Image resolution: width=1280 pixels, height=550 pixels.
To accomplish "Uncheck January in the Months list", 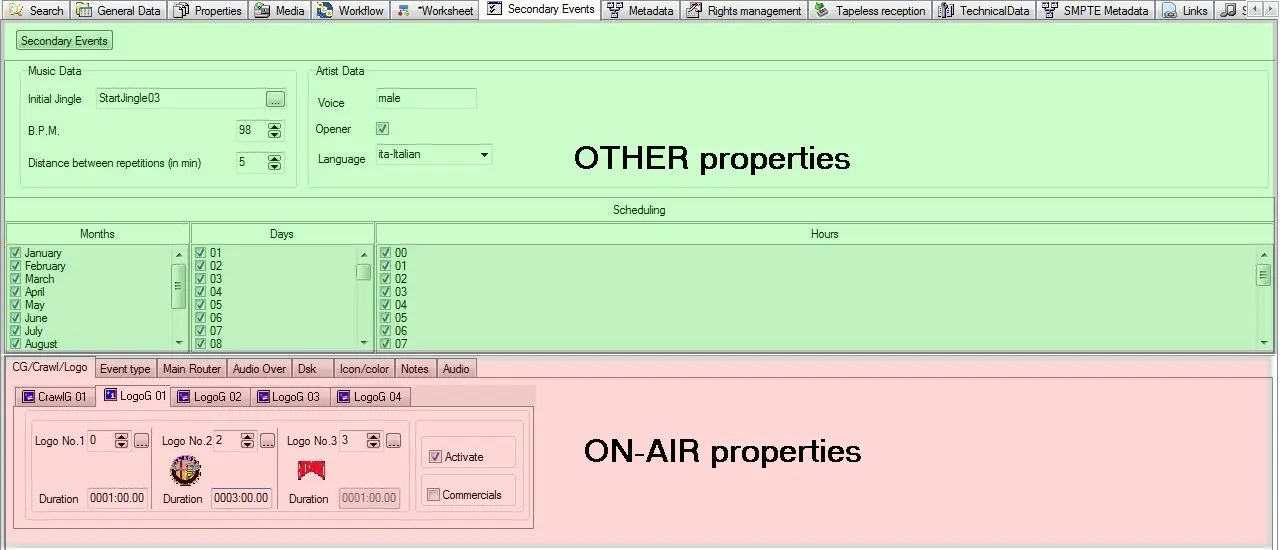I will 15,253.
